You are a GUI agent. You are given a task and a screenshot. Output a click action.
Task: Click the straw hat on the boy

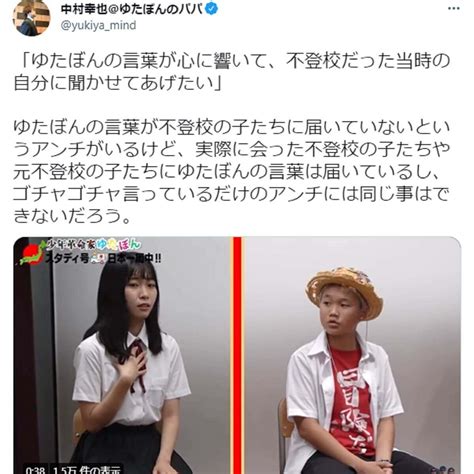(x=344, y=289)
